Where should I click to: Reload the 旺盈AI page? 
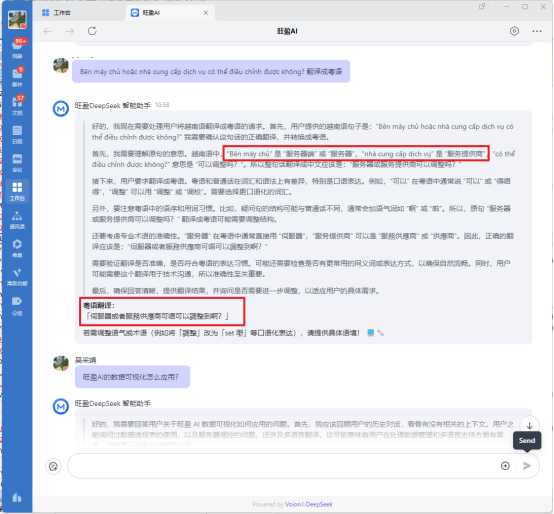92,31
